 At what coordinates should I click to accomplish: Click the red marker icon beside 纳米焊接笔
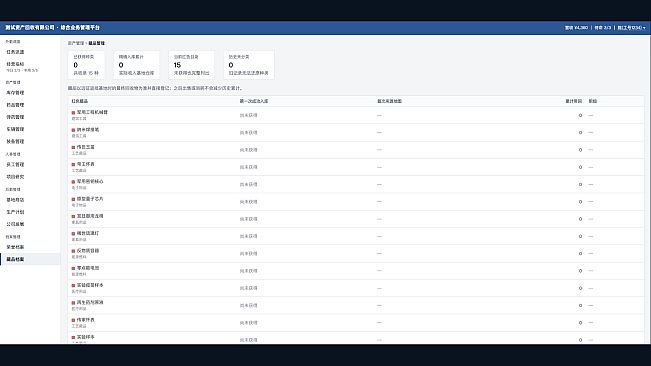point(73,130)
